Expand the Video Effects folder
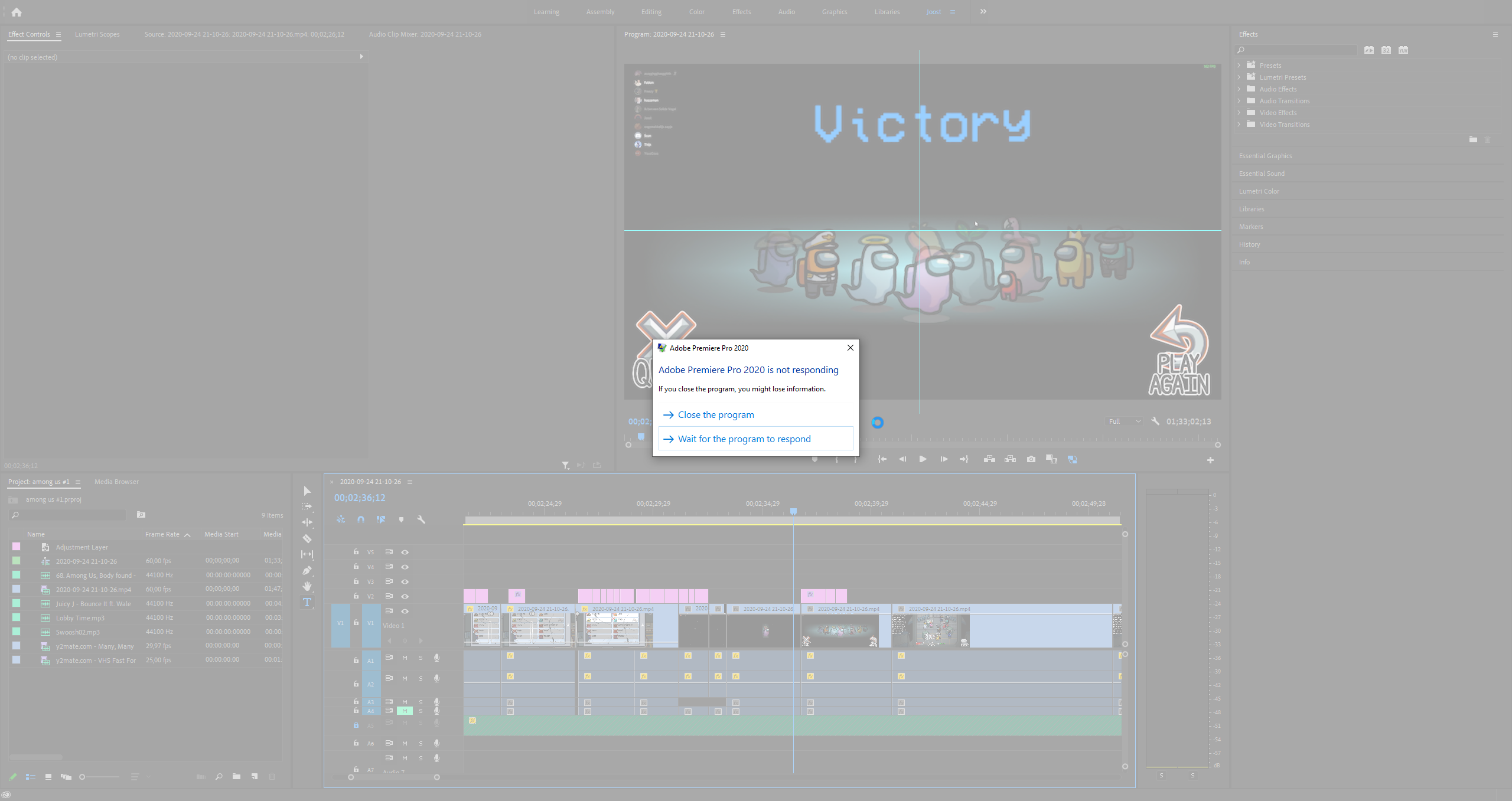The image size is (1512, 801). coord(1239,113)
